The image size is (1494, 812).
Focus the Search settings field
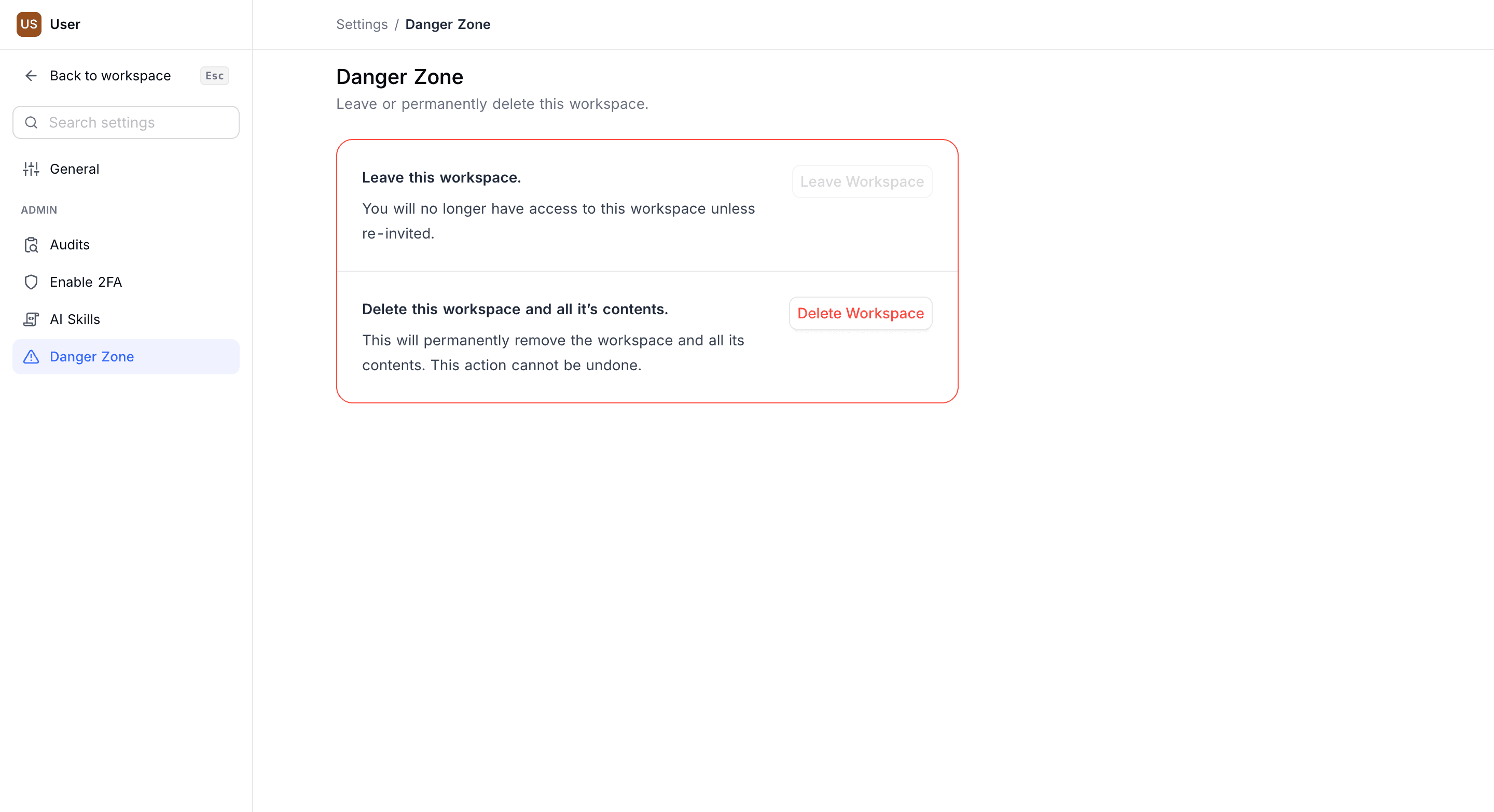tap(126, 122)
